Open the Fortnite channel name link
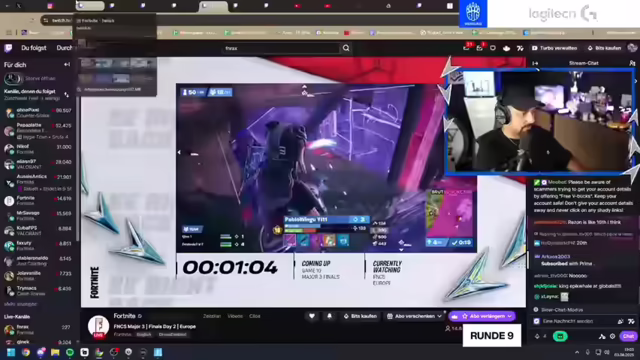This screenshot has height=360, width=640. (x=124, y=316)
